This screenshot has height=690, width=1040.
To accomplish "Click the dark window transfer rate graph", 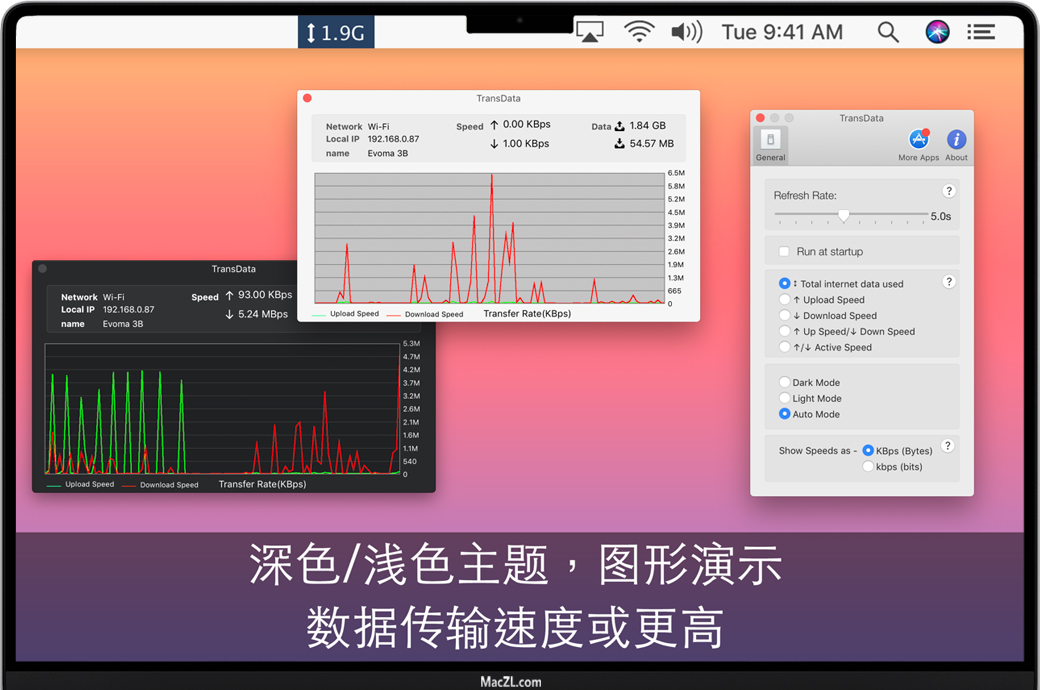I will (x=223, y=409).
